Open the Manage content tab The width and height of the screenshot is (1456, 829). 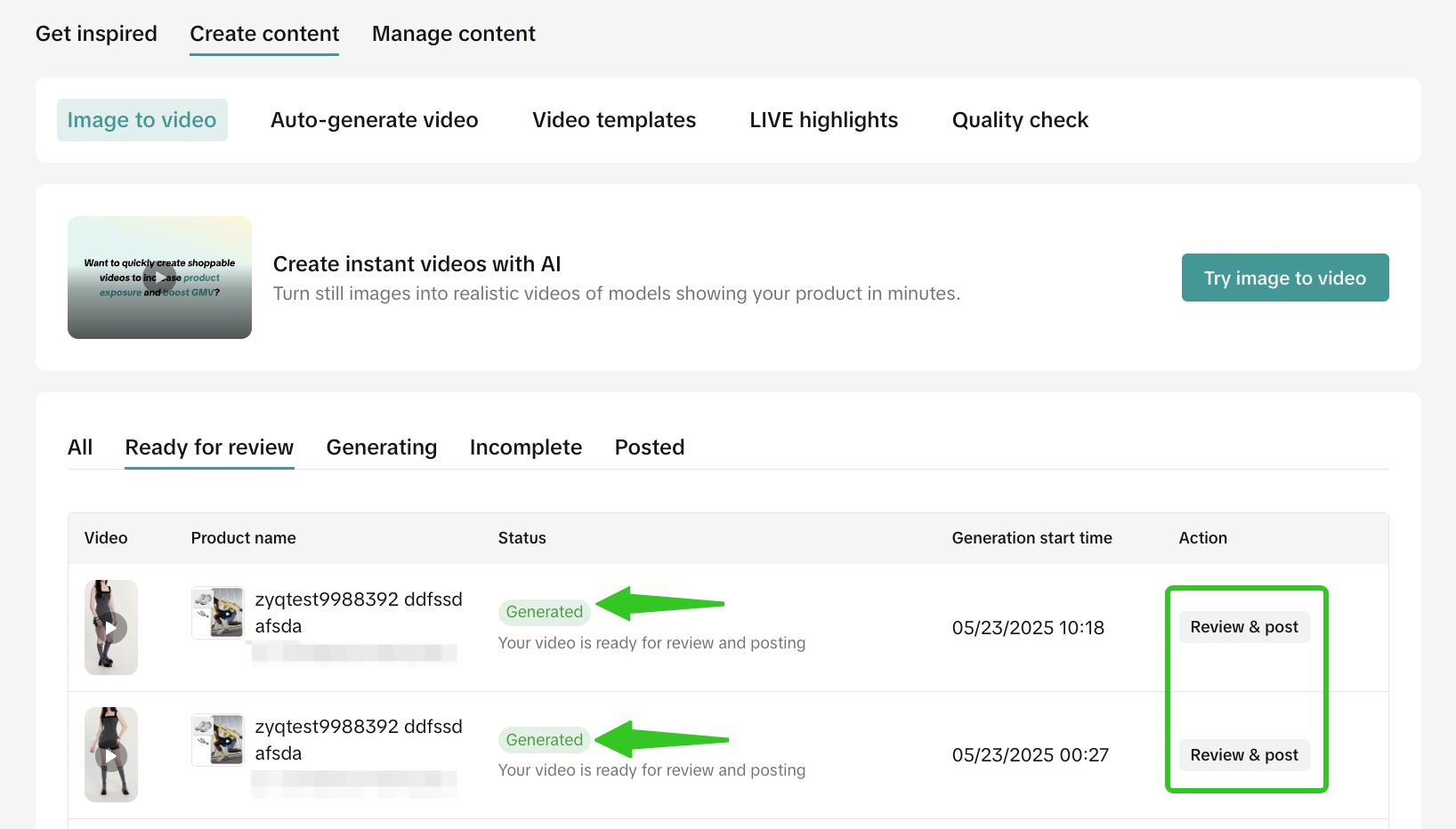tap(453, 34)
